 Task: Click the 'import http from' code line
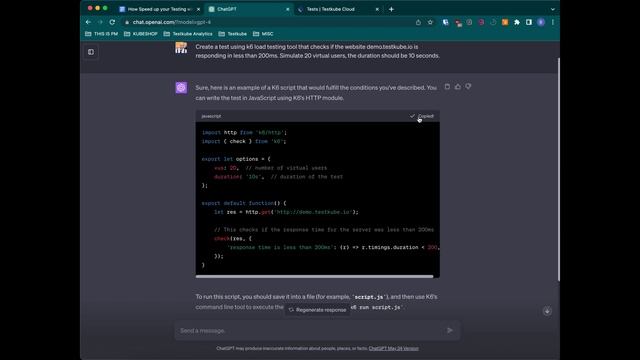[244, 132]
